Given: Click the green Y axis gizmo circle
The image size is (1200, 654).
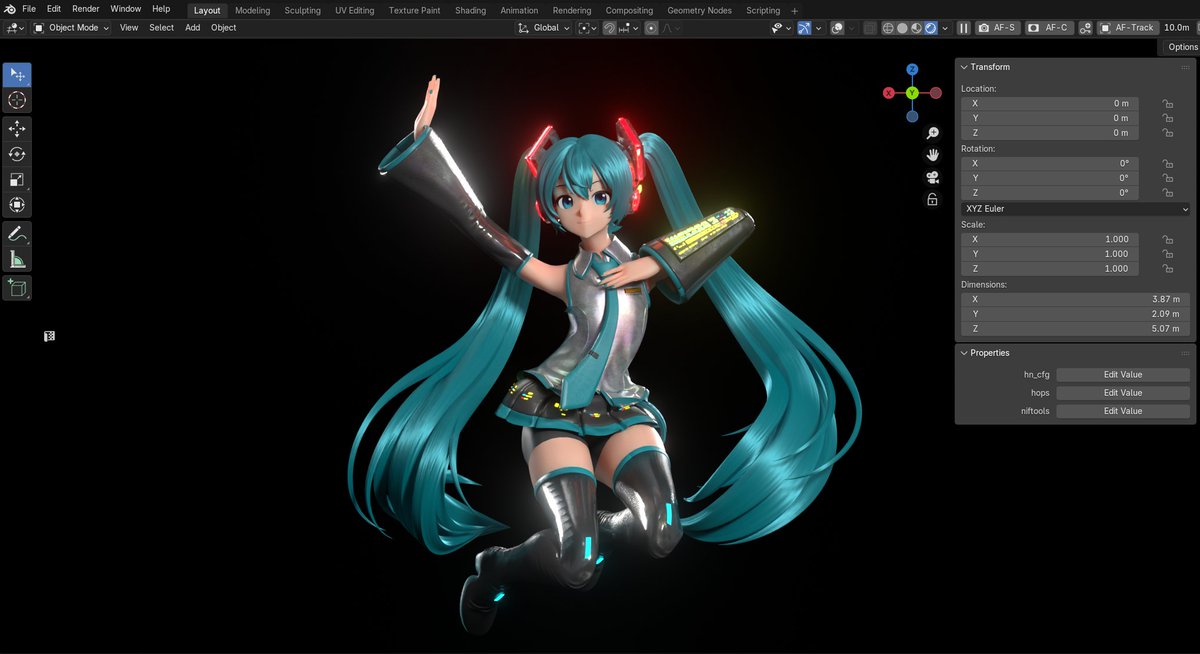Looking at the screenshot, I should [x=912, y=93].
